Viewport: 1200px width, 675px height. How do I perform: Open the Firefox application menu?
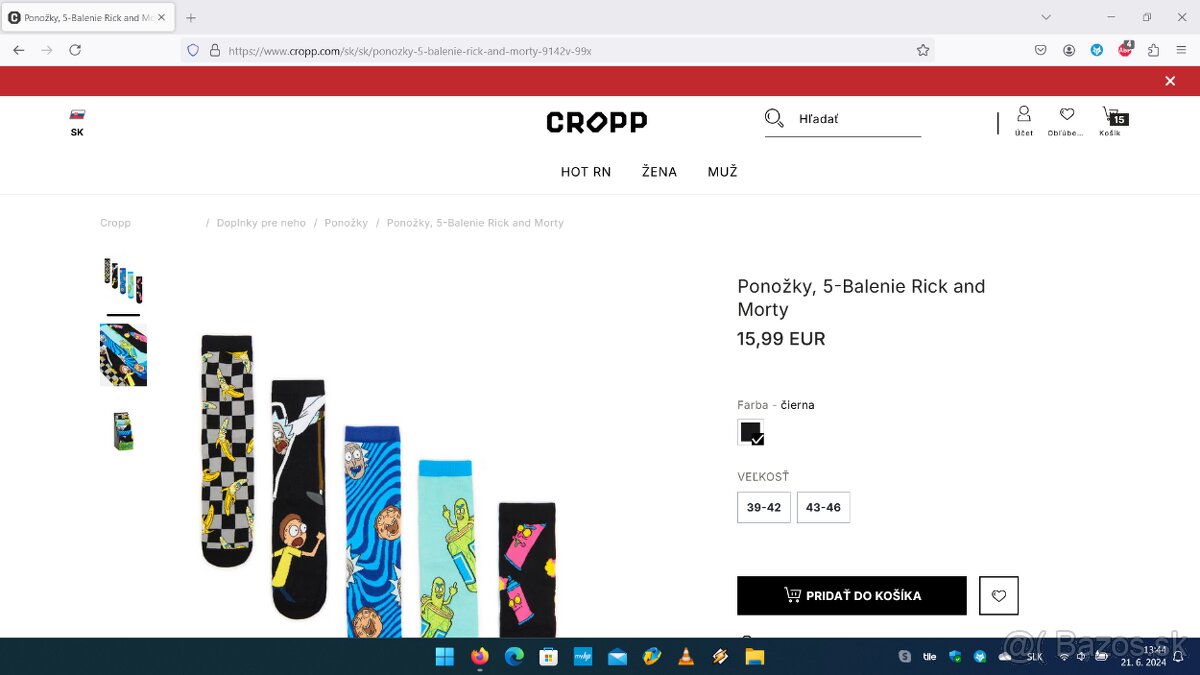pos(1181,50)
